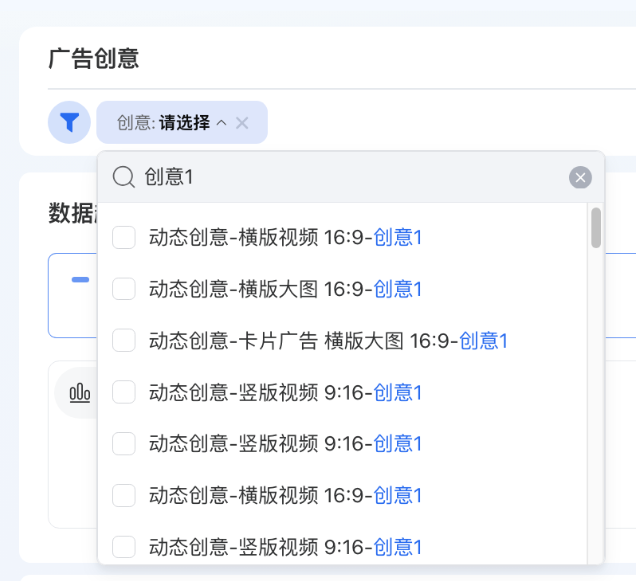Clear the search text 创意1
The height and width of the screenshot is (581, 636).
tap(580, 177)
